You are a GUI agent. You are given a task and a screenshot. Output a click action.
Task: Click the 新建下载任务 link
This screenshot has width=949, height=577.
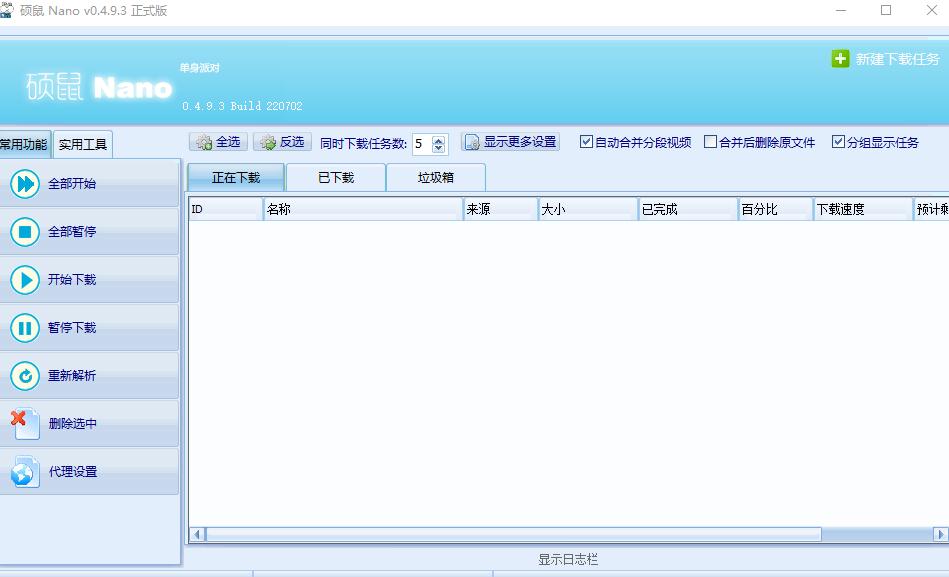coord(897,59)
